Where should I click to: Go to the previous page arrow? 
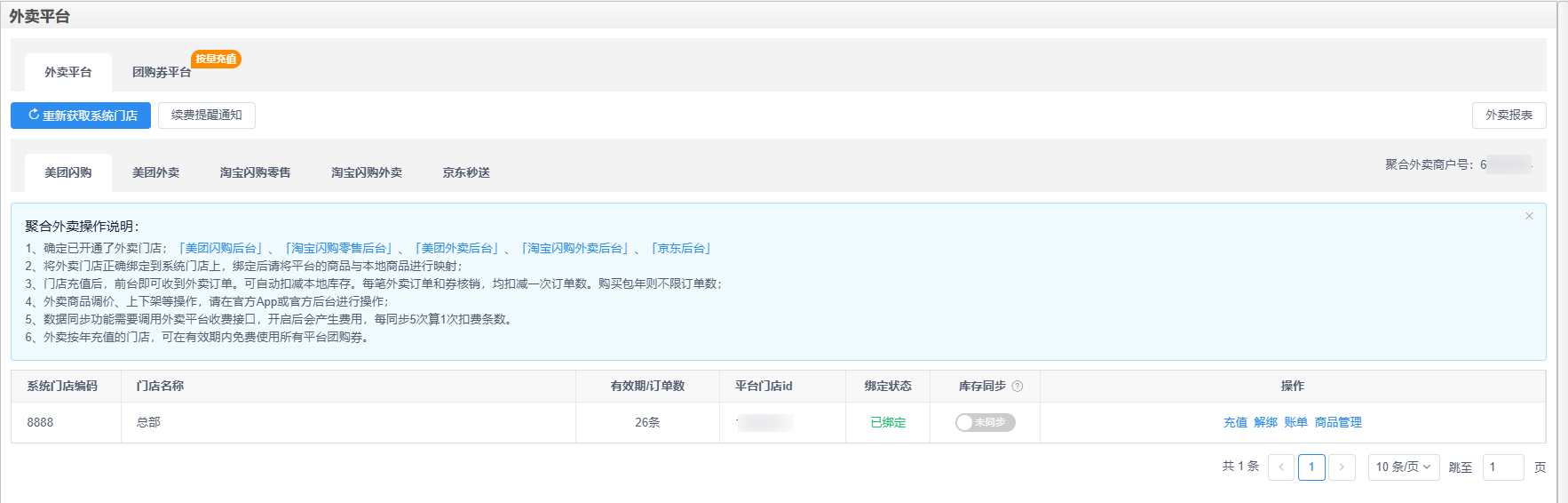(1281, 467)
